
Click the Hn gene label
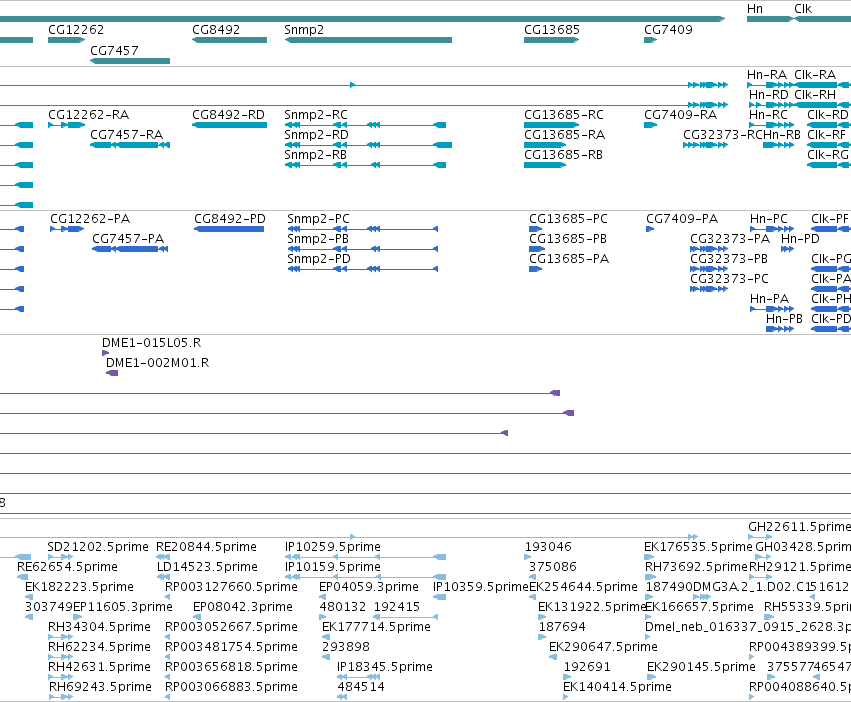(x=755, y=9)
